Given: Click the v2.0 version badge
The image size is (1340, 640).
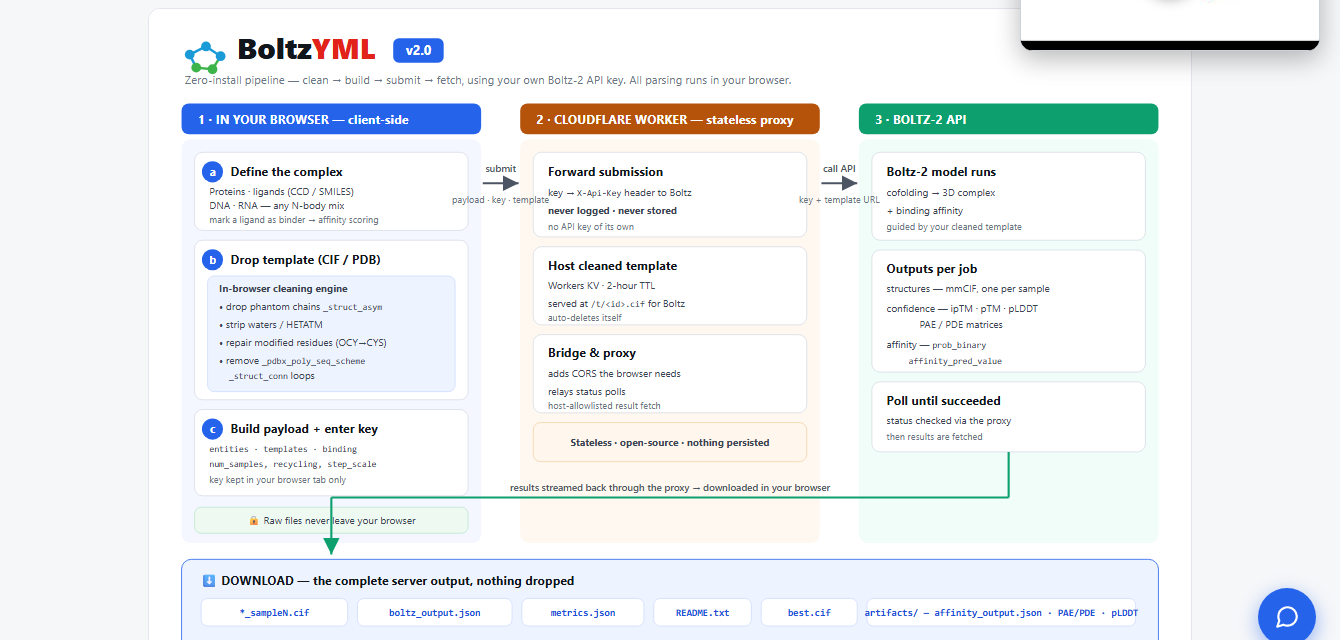Looking at the screenshot, I should (x=418, y=50).
